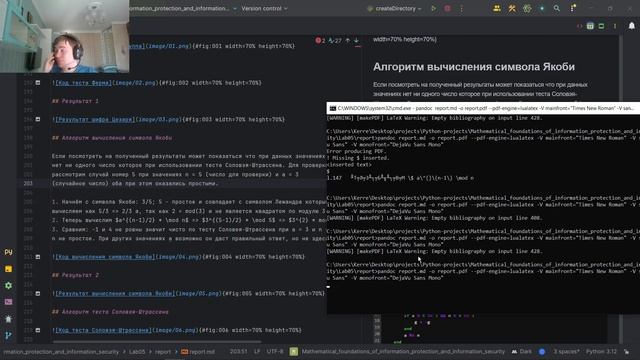Click the "## Алгоритм теста Соловея-Штрассена" line
The image size is (640, 360).
point(110,312)
